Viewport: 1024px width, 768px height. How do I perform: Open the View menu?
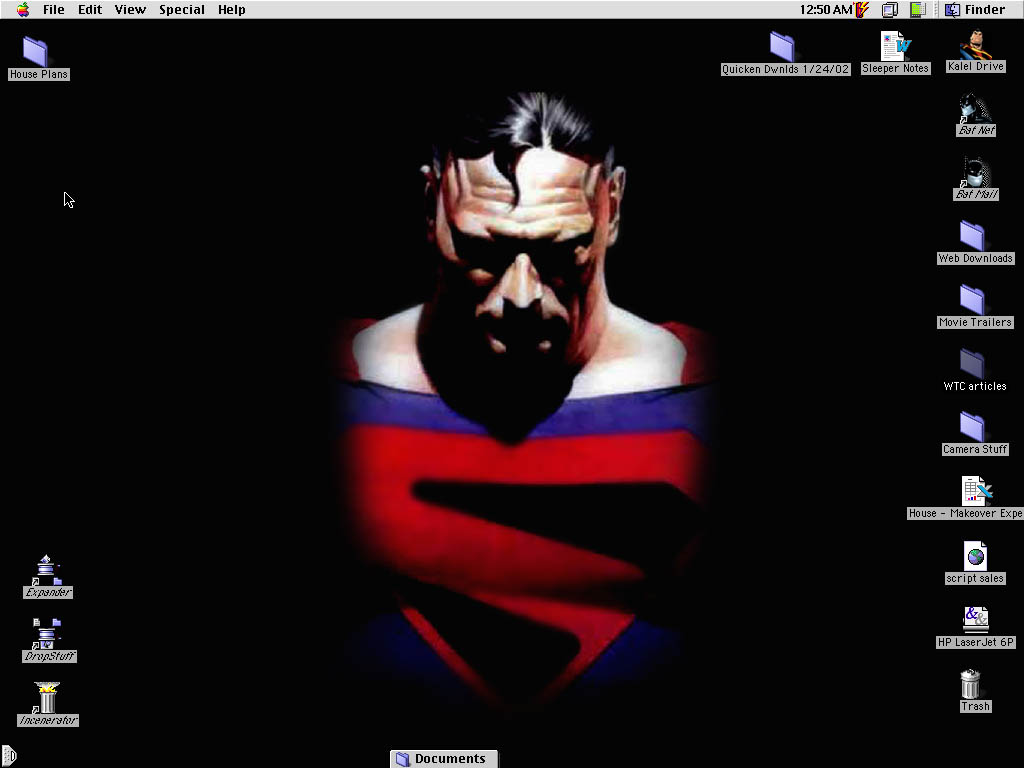pos(130,10)
